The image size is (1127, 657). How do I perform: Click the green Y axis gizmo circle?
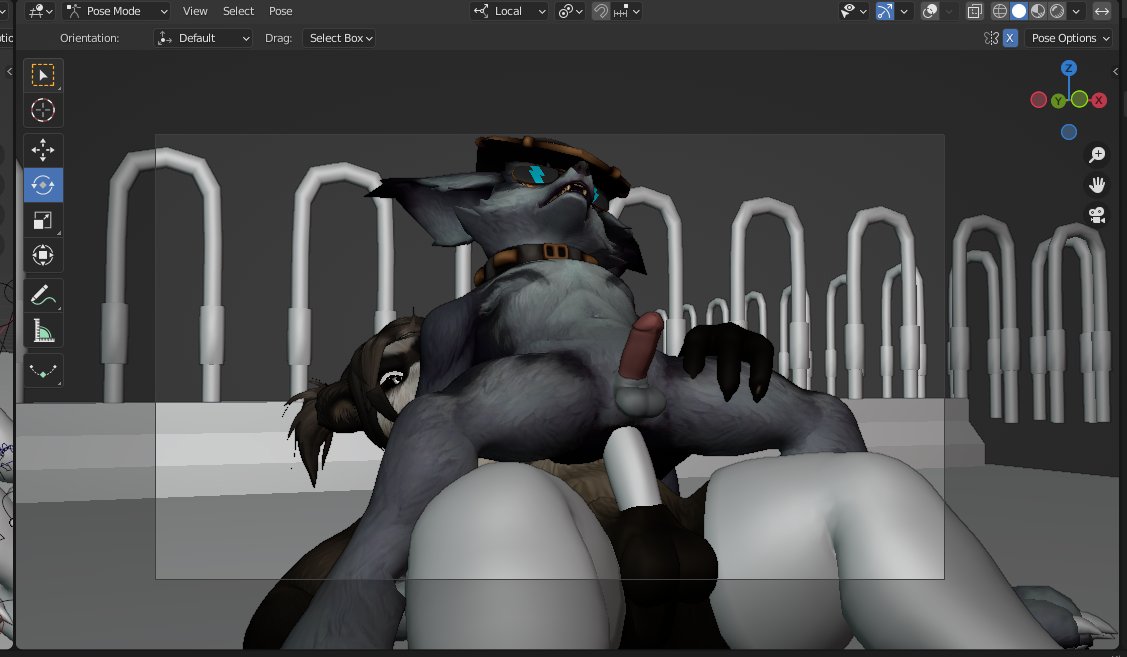[x=1058, y=101]
